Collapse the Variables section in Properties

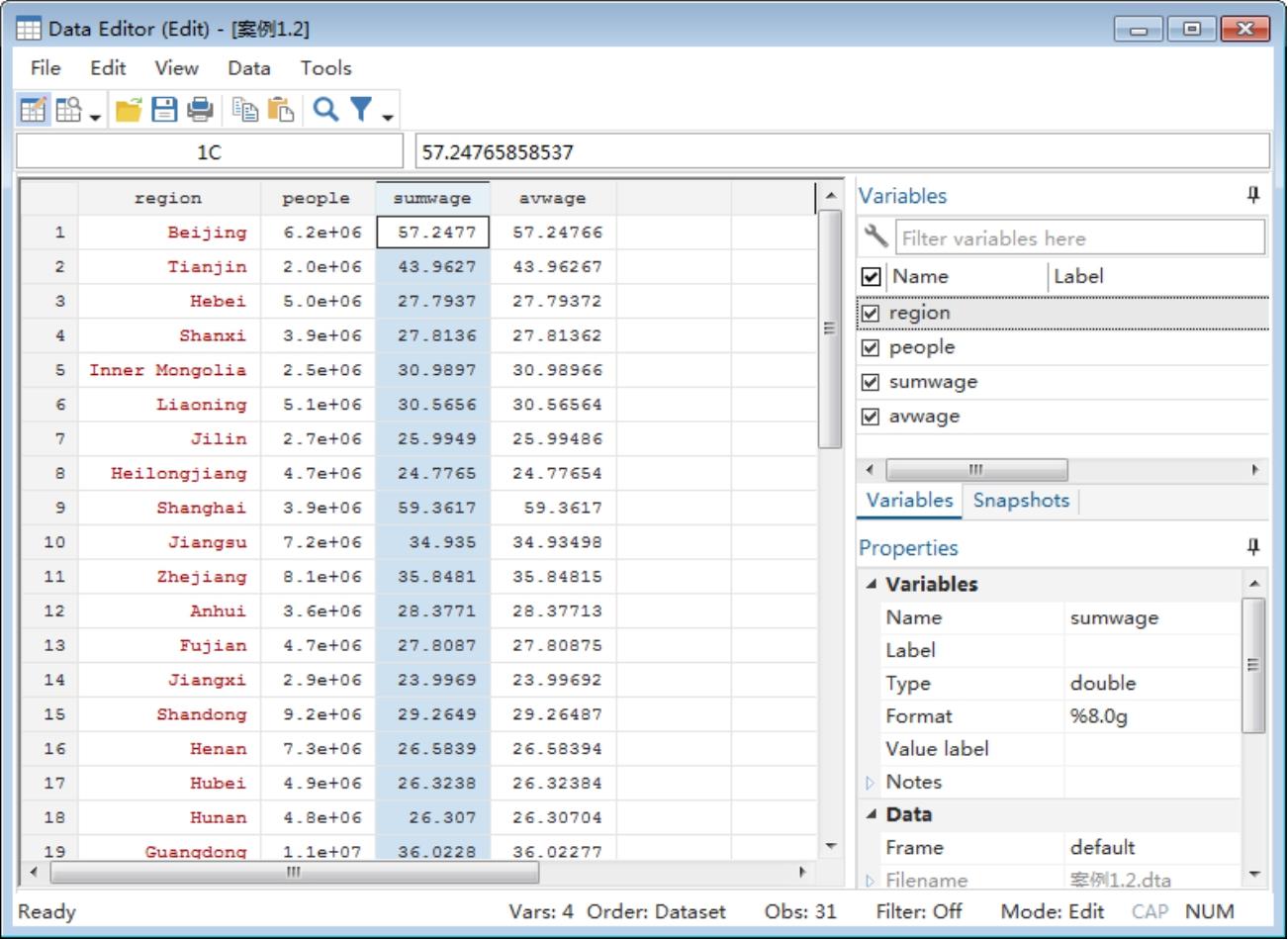click(x=871, y=585)
